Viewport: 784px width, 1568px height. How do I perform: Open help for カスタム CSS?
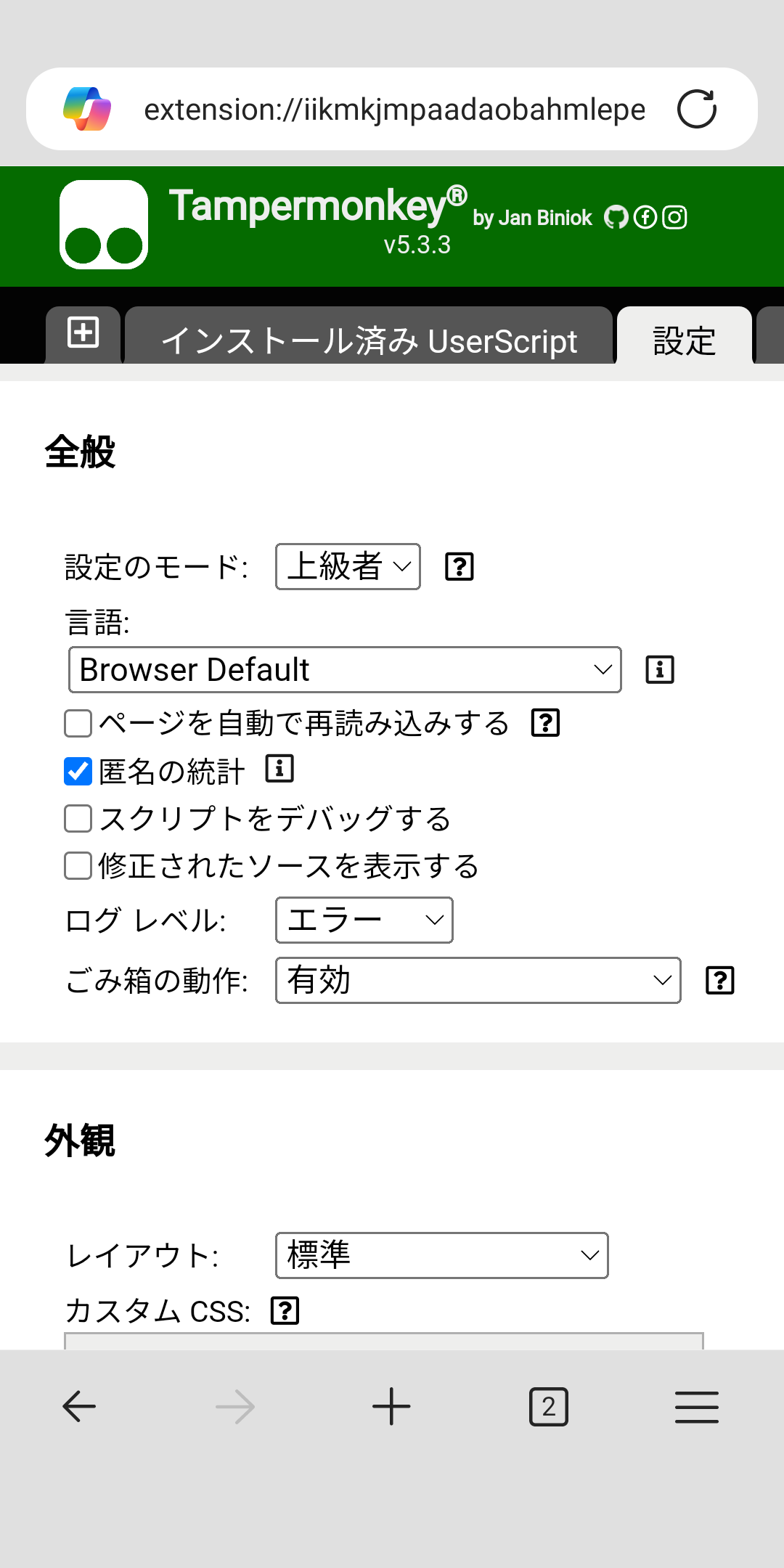pyautogui.click(x=286, y=1310)
